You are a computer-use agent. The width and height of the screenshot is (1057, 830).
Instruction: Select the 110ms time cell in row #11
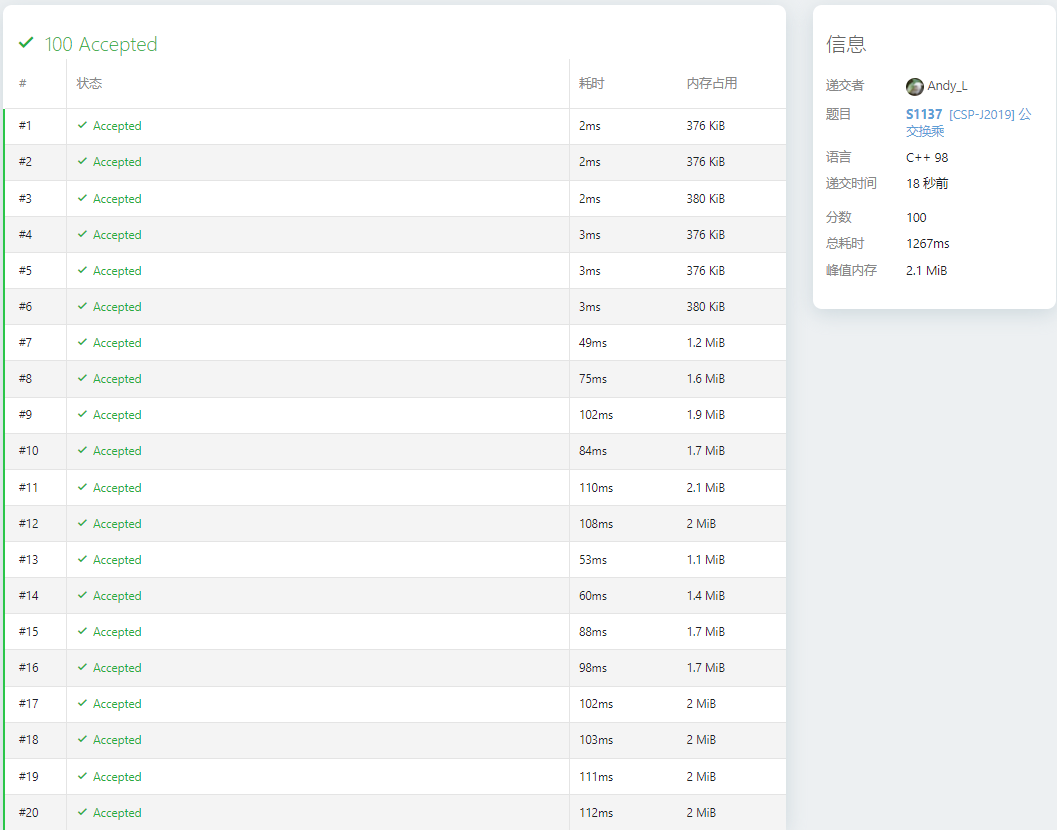(x=596, y=487)
